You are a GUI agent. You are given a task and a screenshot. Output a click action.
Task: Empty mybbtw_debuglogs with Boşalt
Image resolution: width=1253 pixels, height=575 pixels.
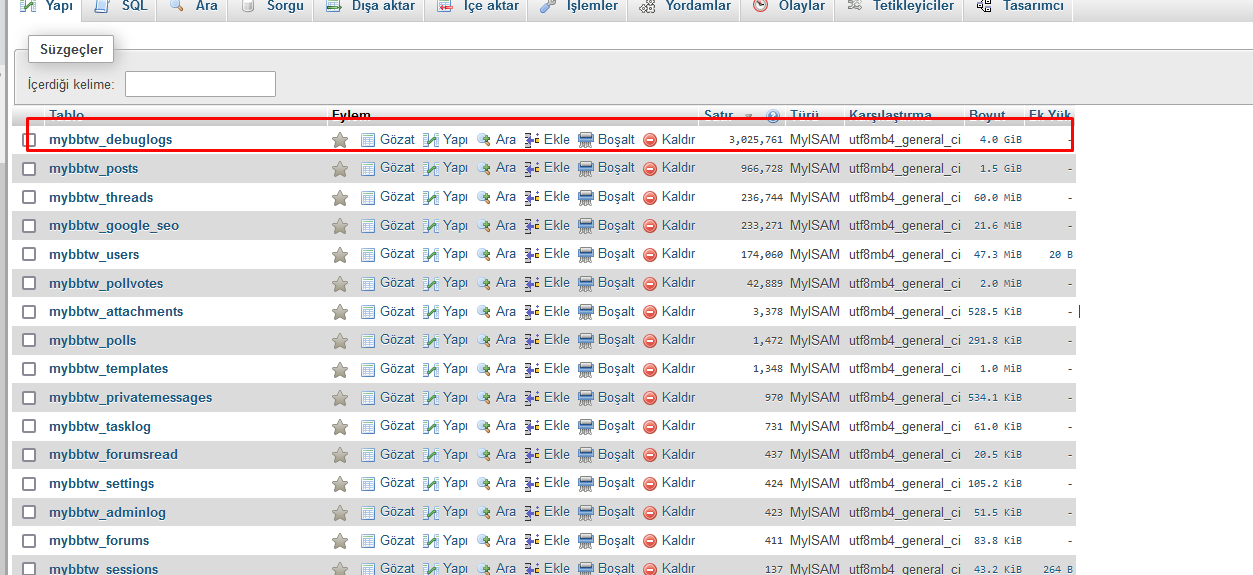coord(606,139)
